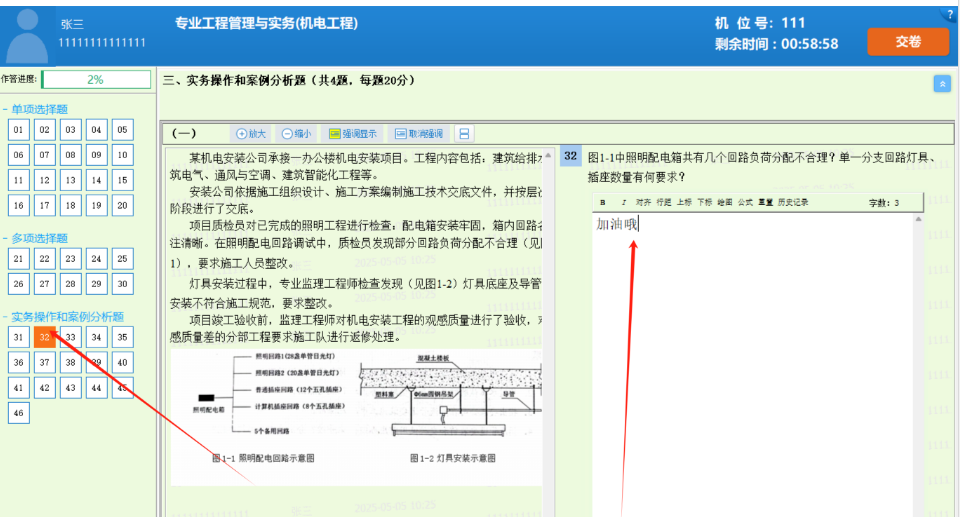Collapse the 多项选择题 section
The image size is (960, 517).
coord(35,238)
